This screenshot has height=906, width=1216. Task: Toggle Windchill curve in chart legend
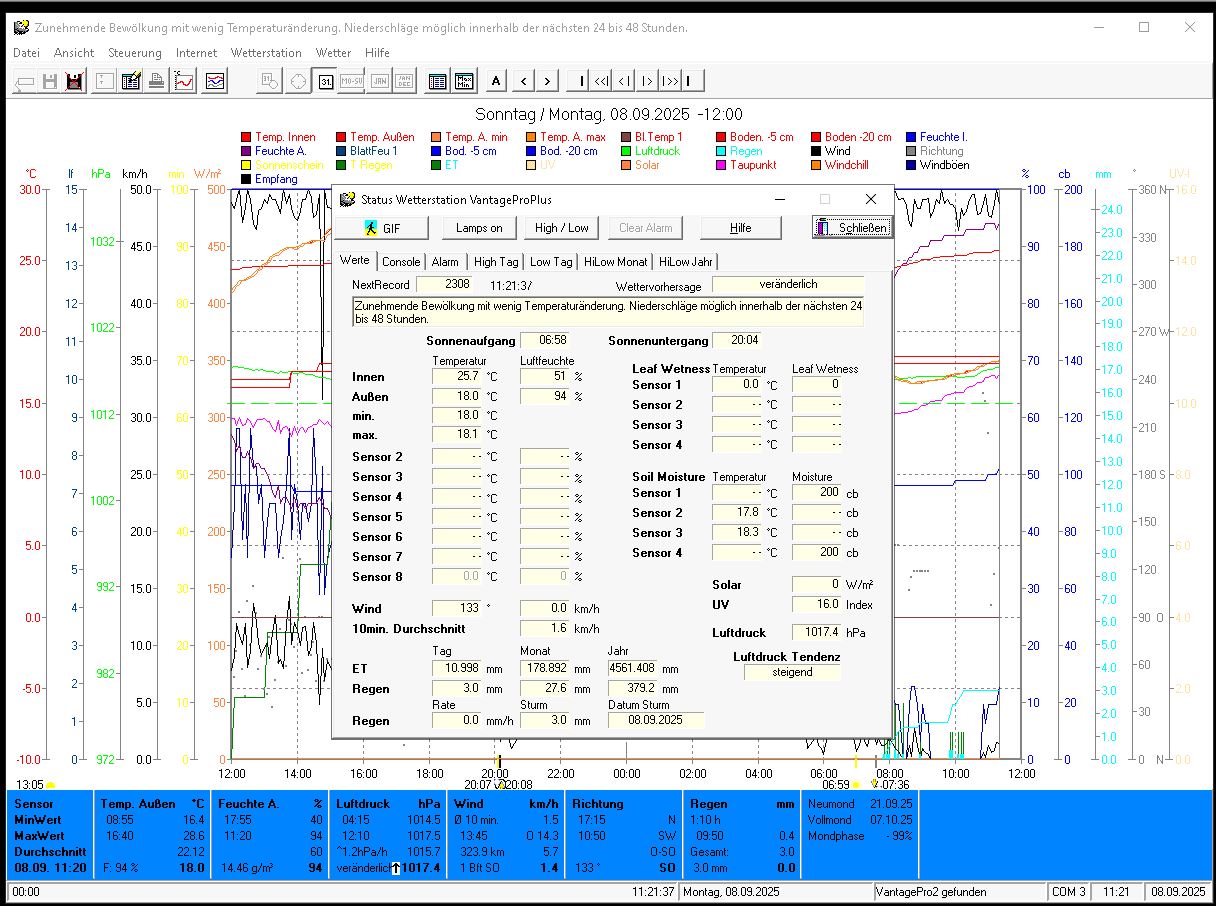click(x=846, y=165)
